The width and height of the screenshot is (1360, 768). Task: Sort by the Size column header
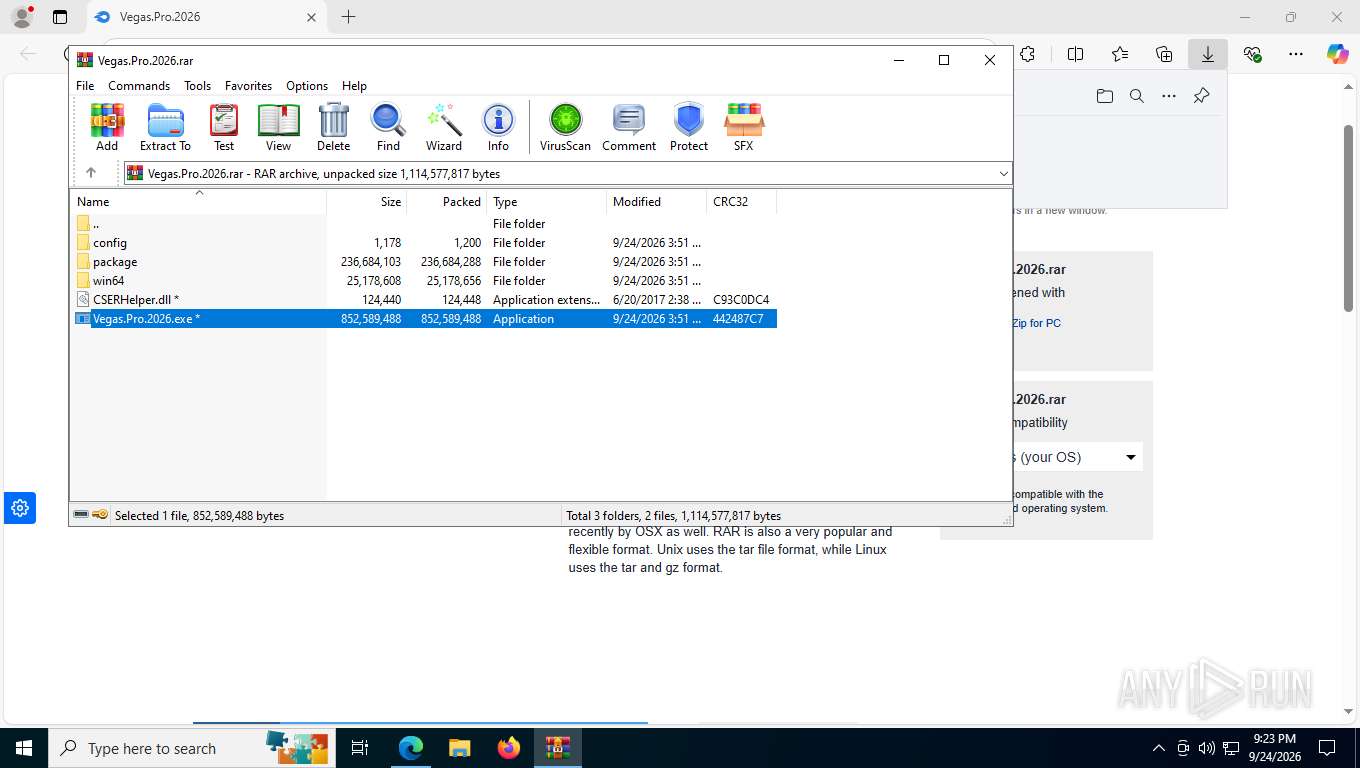click(x=366, y=202)
